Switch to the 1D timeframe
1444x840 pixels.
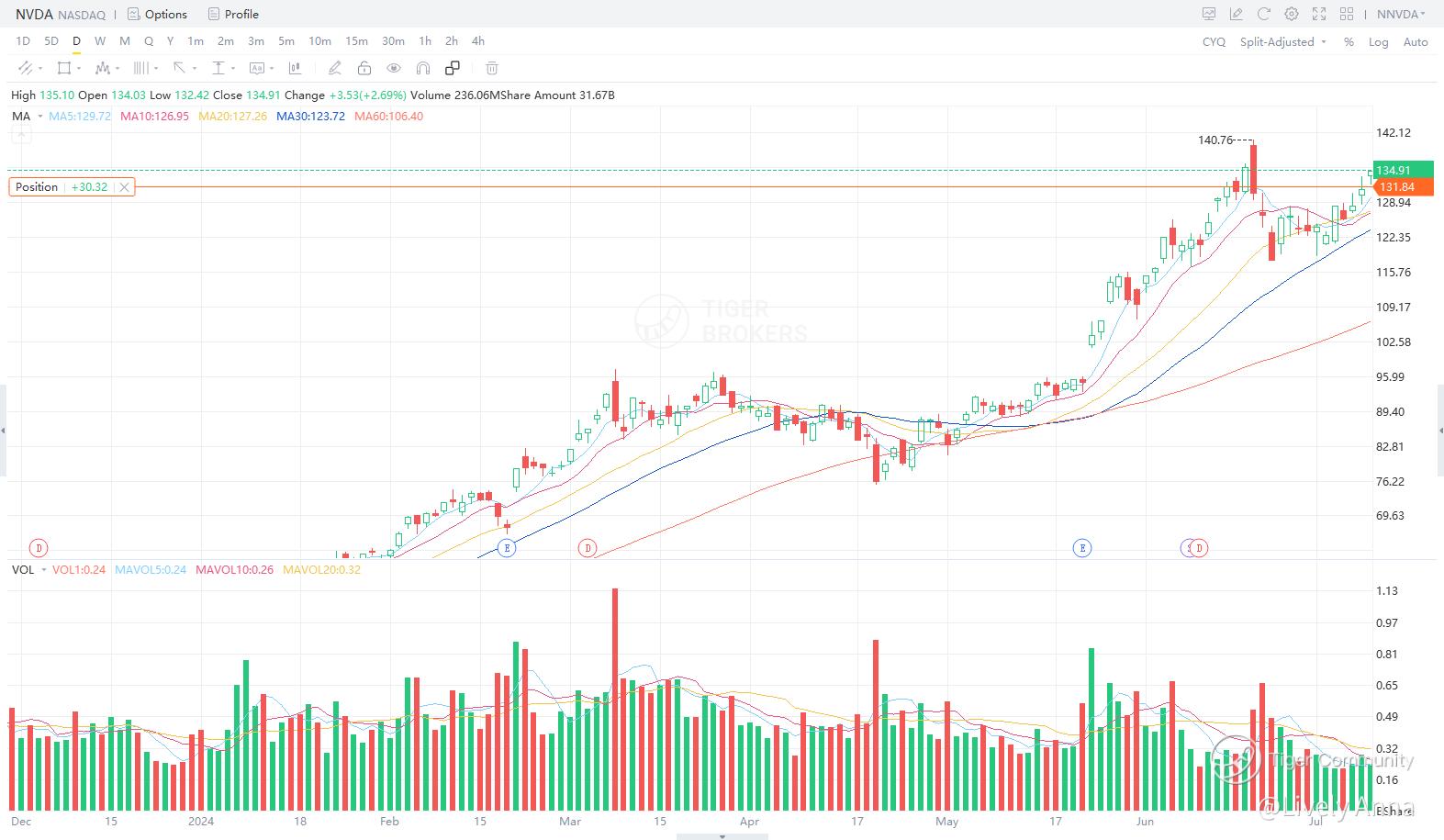click(23, 41)
